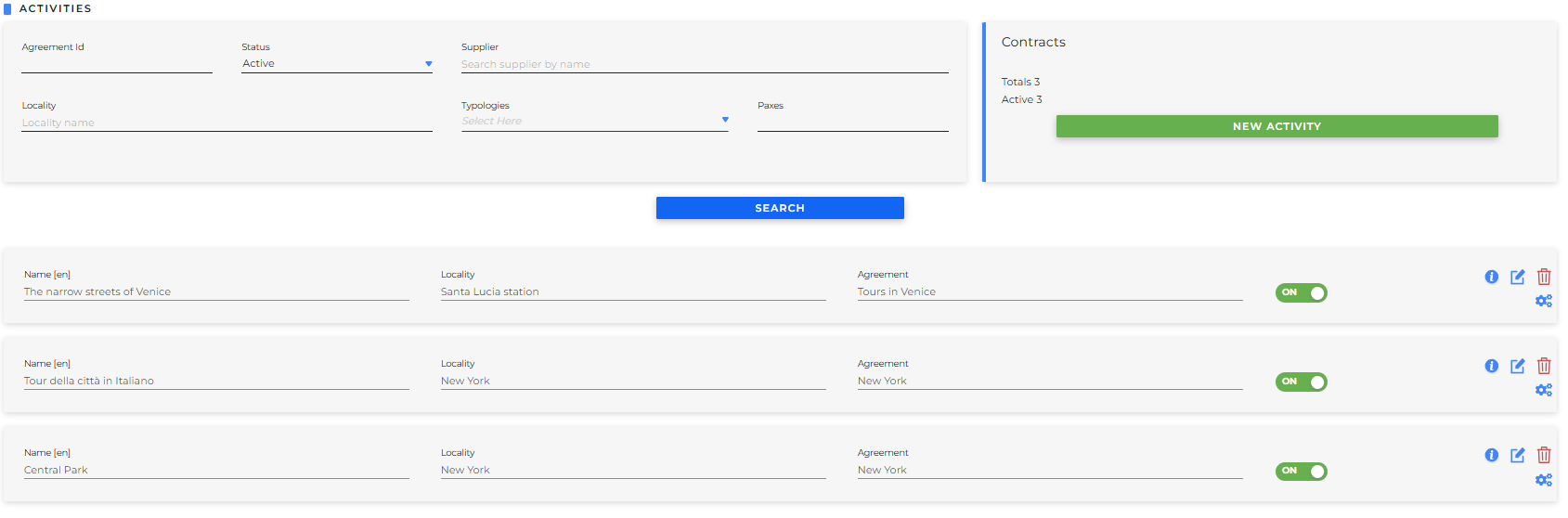Delete The narrow streets of Venice activity
The width and height of the screenshot is (1568, 518).
[x=1544, y=277]
